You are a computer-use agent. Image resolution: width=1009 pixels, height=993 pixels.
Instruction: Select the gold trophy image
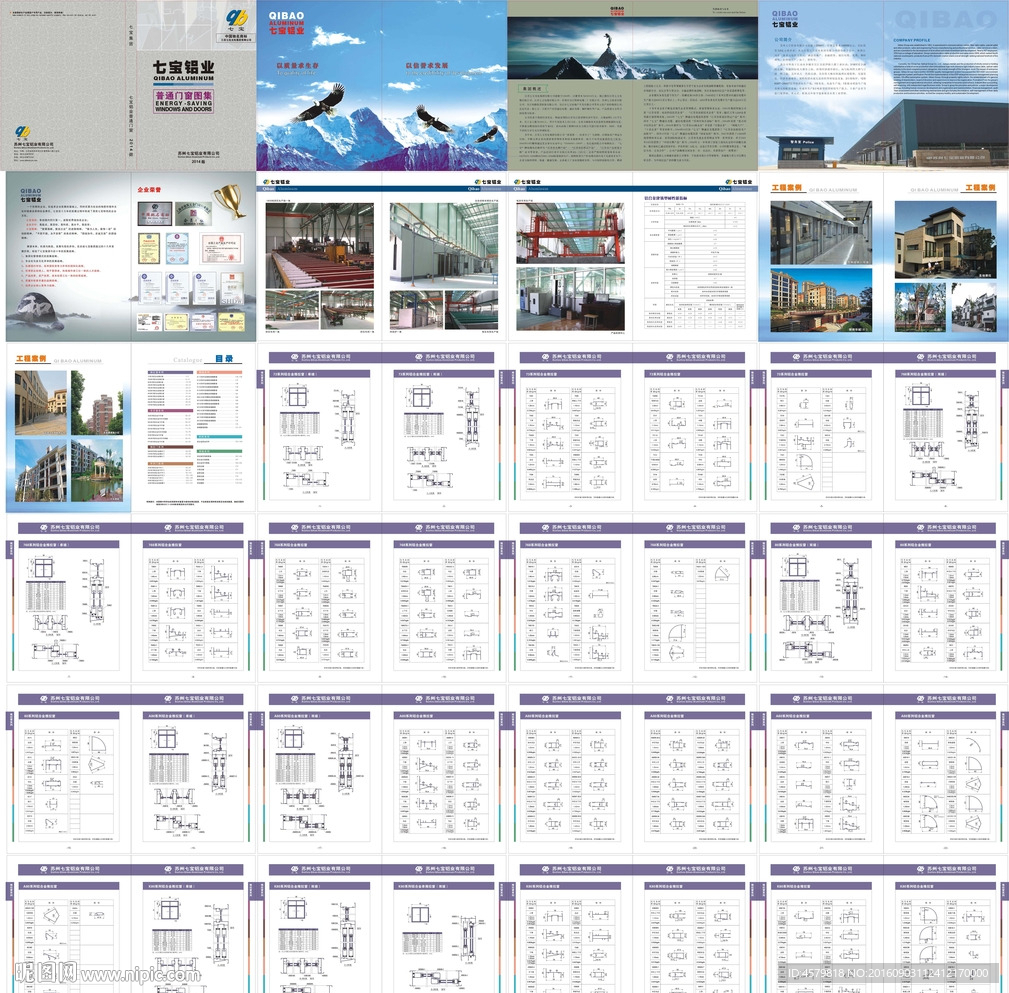[230, 201]
